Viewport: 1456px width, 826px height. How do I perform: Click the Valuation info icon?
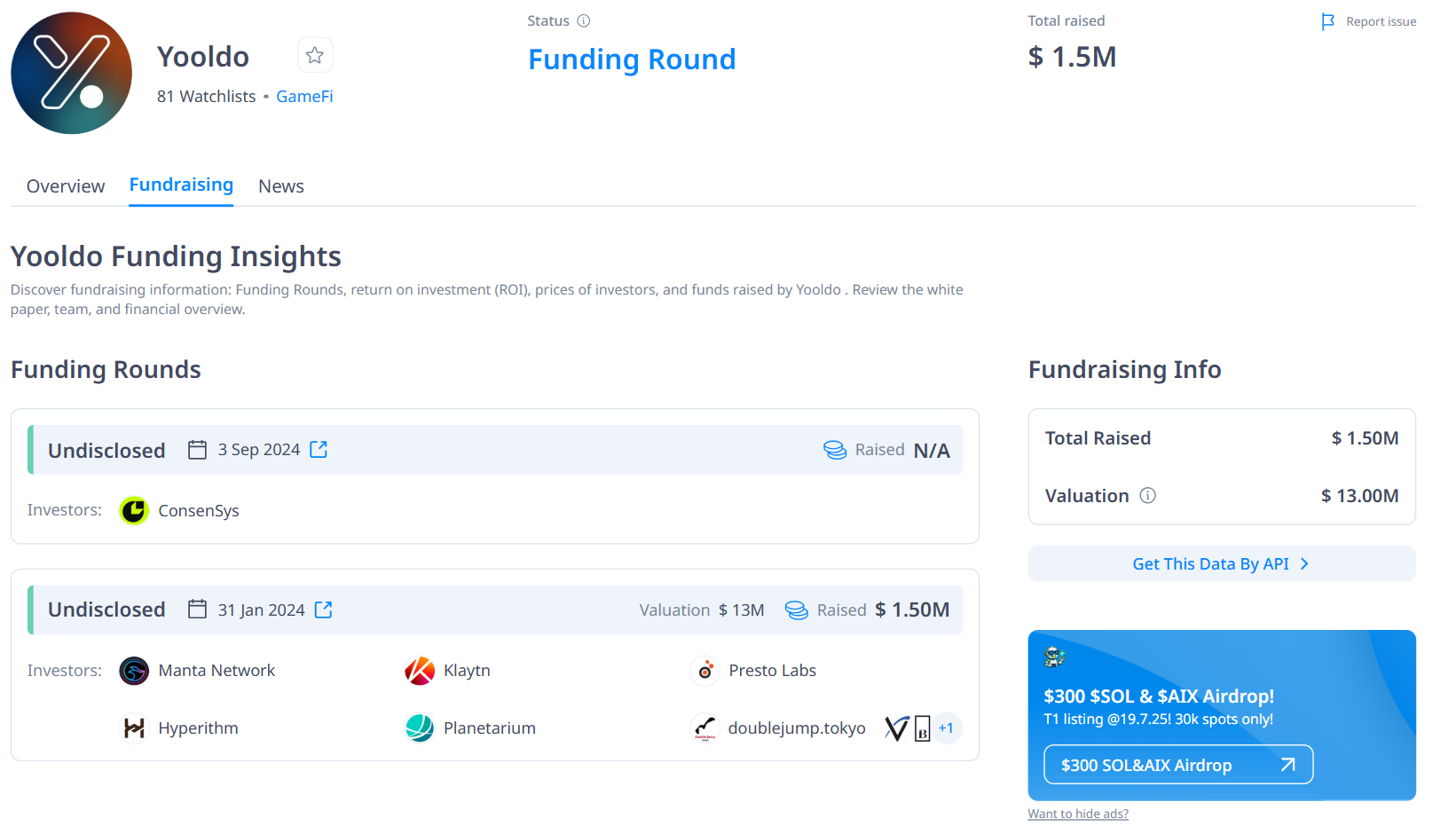(x=1147, y=496)
